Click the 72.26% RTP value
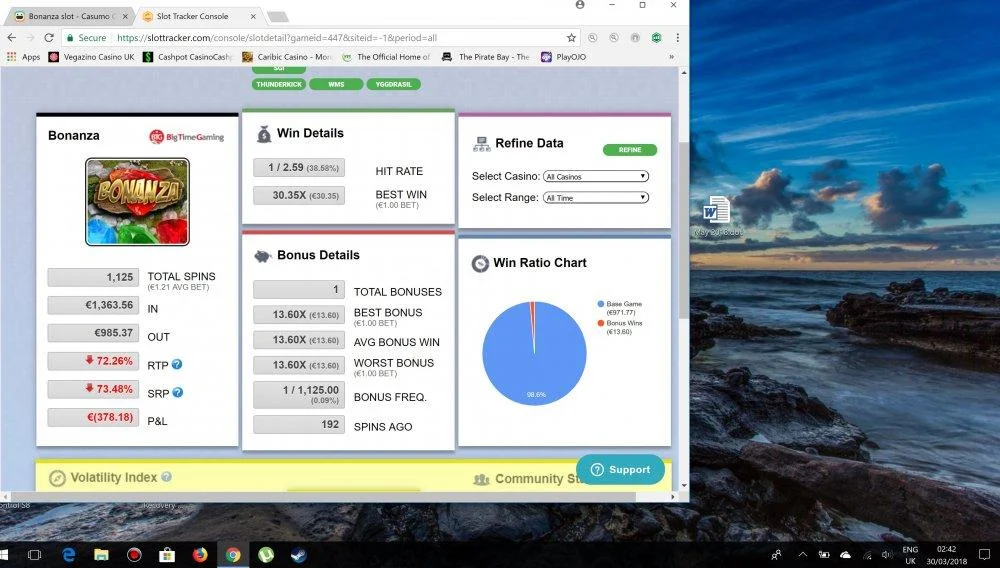This screenshot has width=1000, height=568. tap(93, 361)
